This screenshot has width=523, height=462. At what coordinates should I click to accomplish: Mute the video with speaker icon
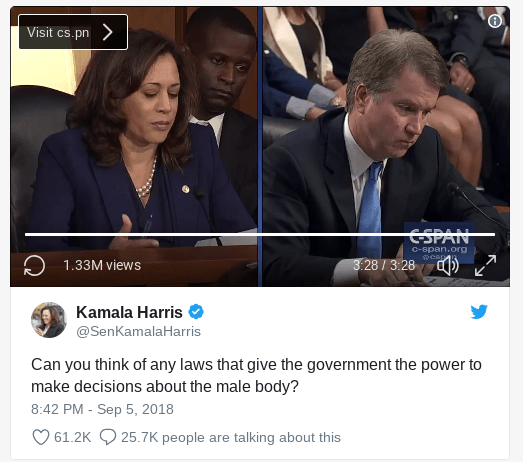pyautogui.click(x=448, y=266)
